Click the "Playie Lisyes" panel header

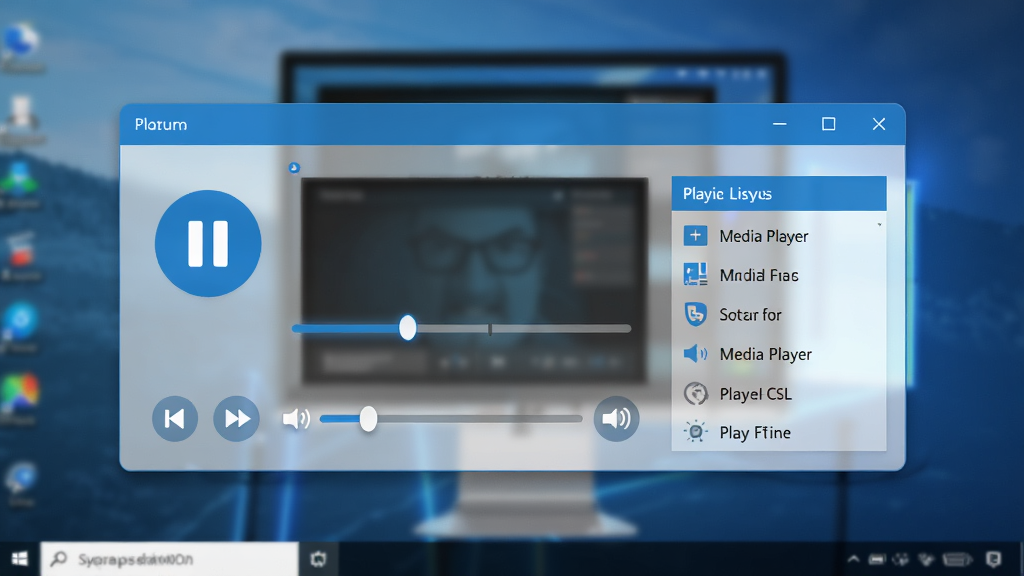click(x=778, y=193)
